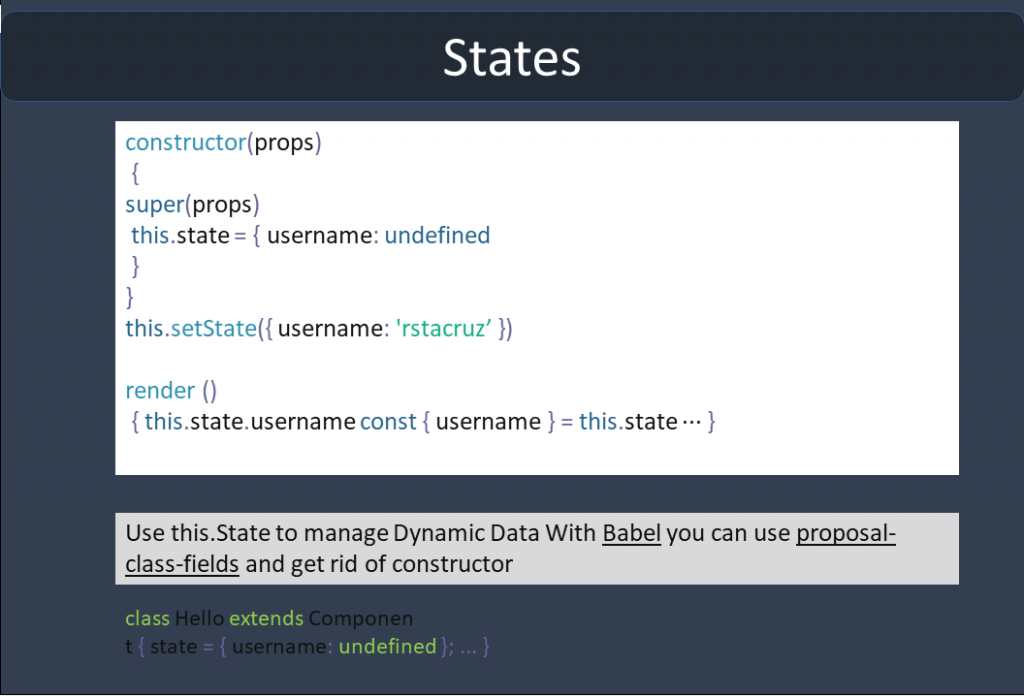Select the const keyword in the render body
1024x698 pixels.
coord(388,422)
